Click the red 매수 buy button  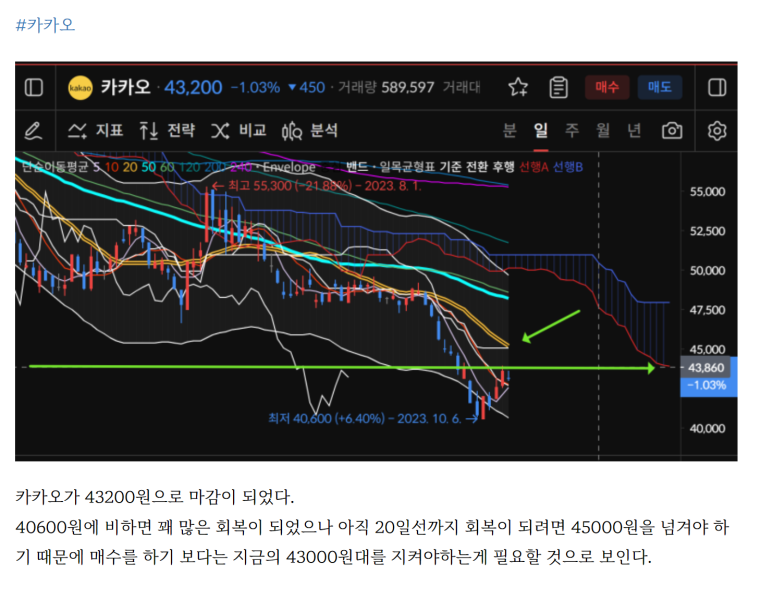(x=607, y=87)
